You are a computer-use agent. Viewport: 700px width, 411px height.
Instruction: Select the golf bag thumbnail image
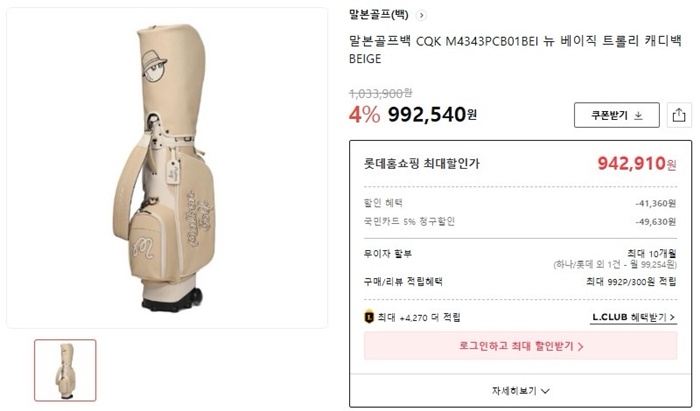(x=65, y=370)
